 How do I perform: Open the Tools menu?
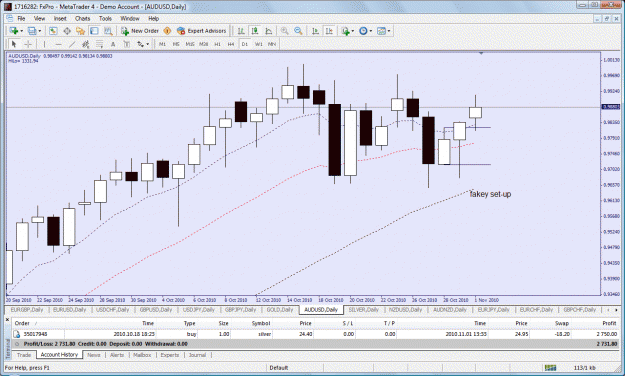[105, 18]
